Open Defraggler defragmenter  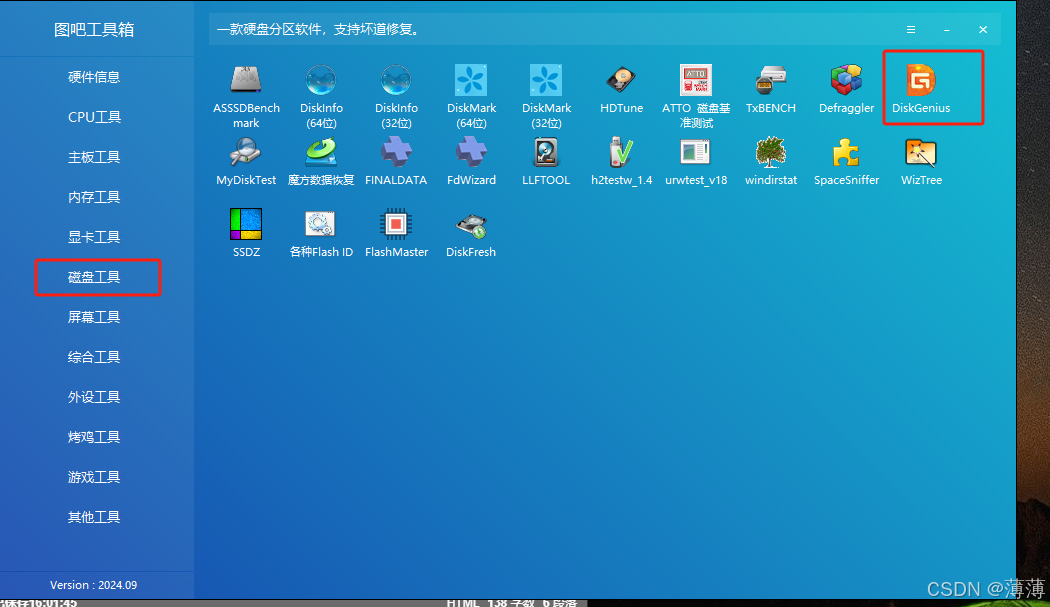(x=846, y=89)
